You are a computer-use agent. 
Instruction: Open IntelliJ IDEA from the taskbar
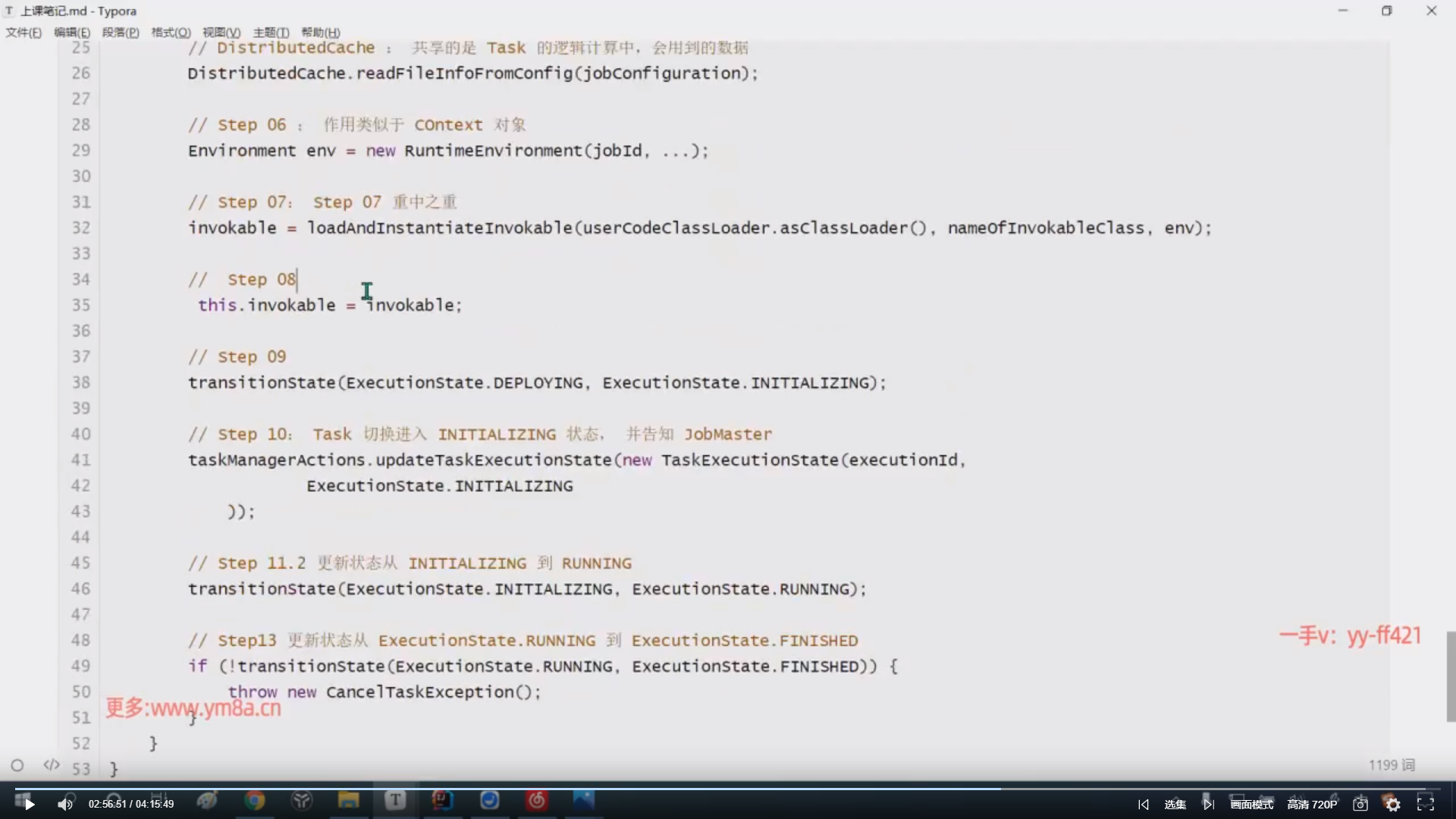pyautogui.click(x=442, y=801)
